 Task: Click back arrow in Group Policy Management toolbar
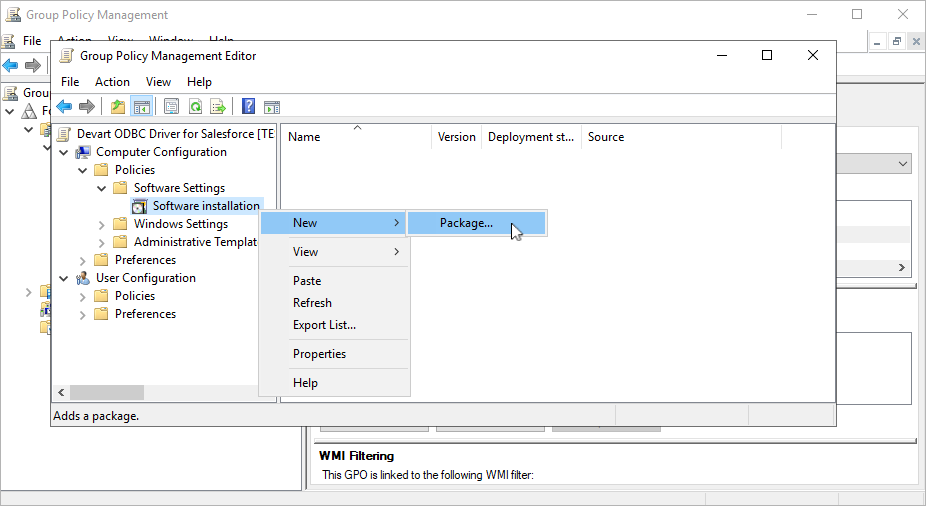pos(11,65)
